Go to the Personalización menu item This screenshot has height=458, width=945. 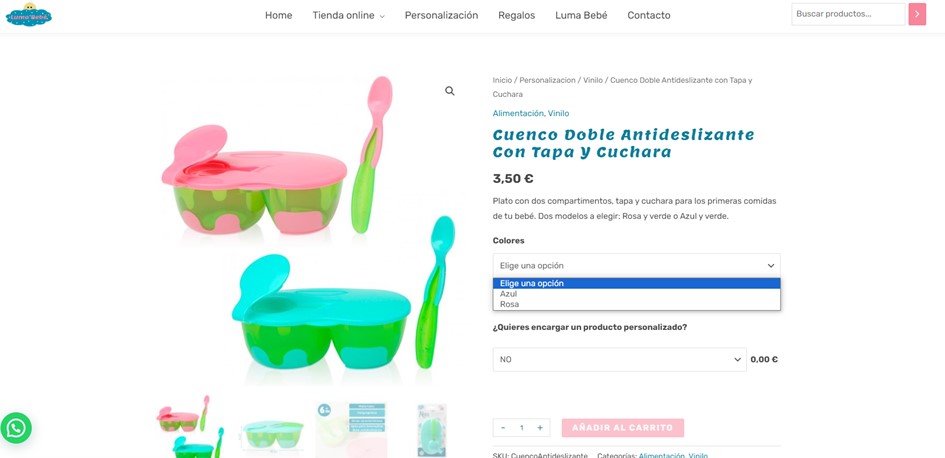(441, 16)
